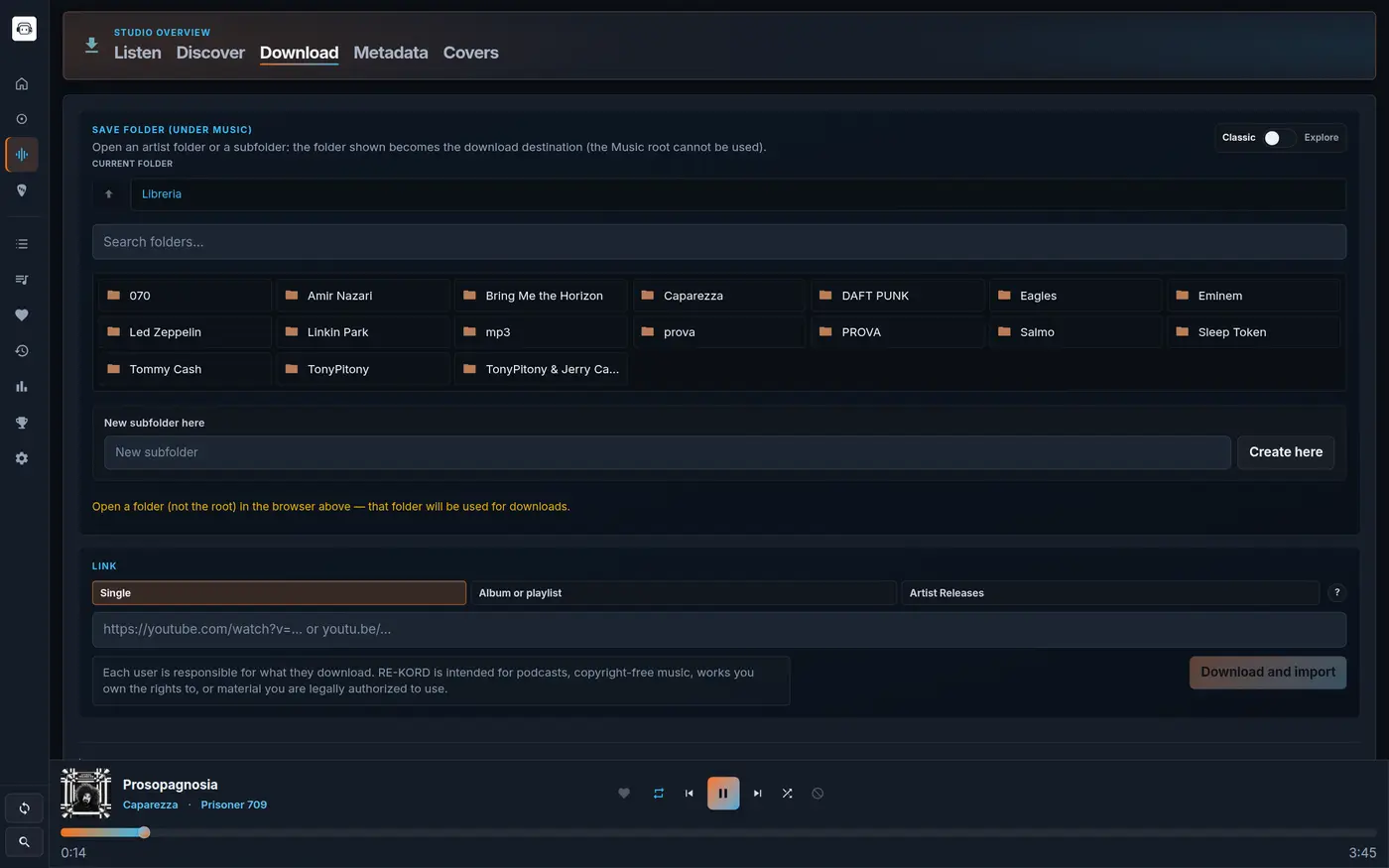Click the Libreria breadcrumb link
Viewport: 1389px width, 868px height.
(162, 194)
